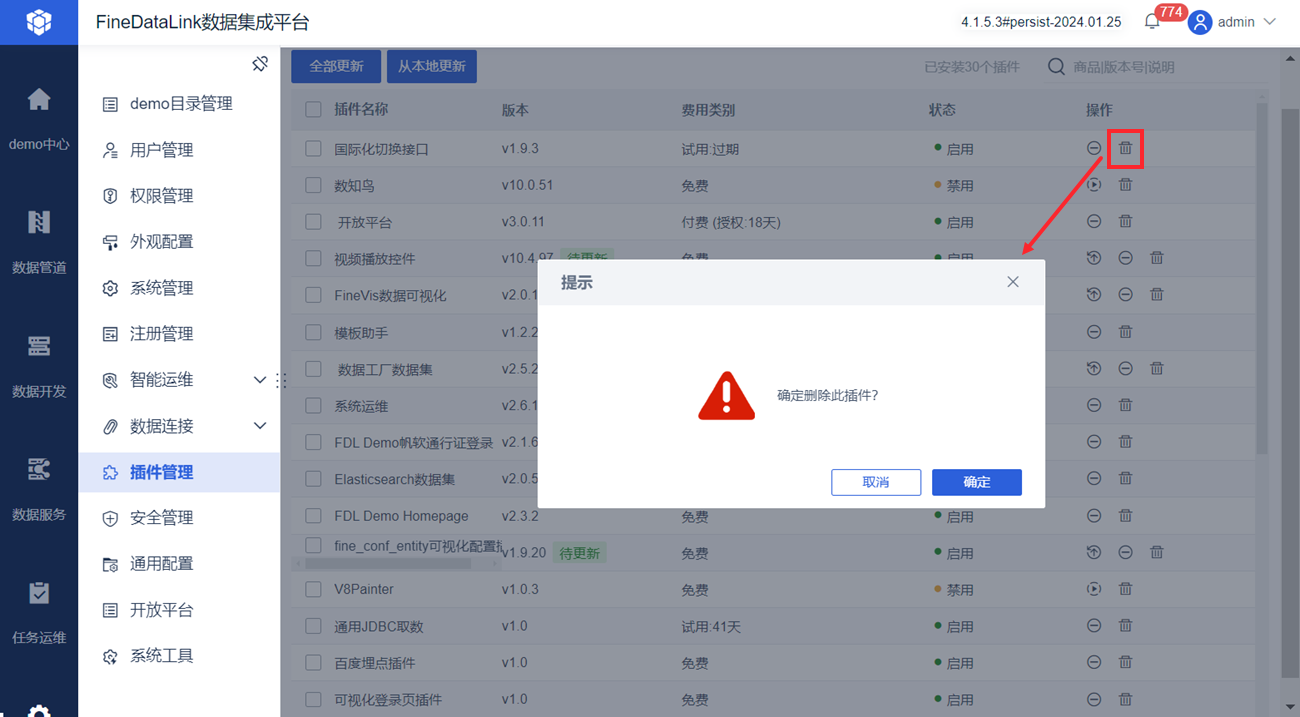Viewport: 1300px width, 717px height.
Task: Check the 百度埋点插件 checkbox
Action: point(314,662)
